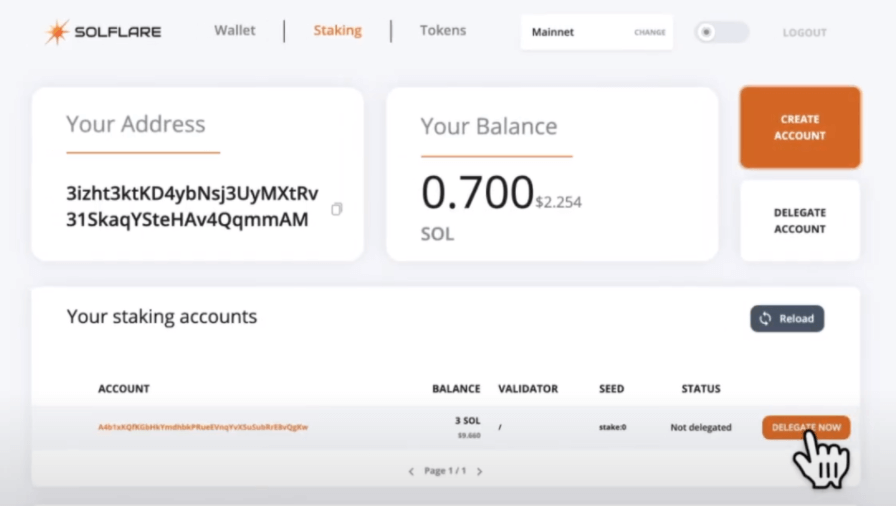This screenshot has height=506, width=896.
Task: Click the Solflare sun logo
Action: coord(58,32)
